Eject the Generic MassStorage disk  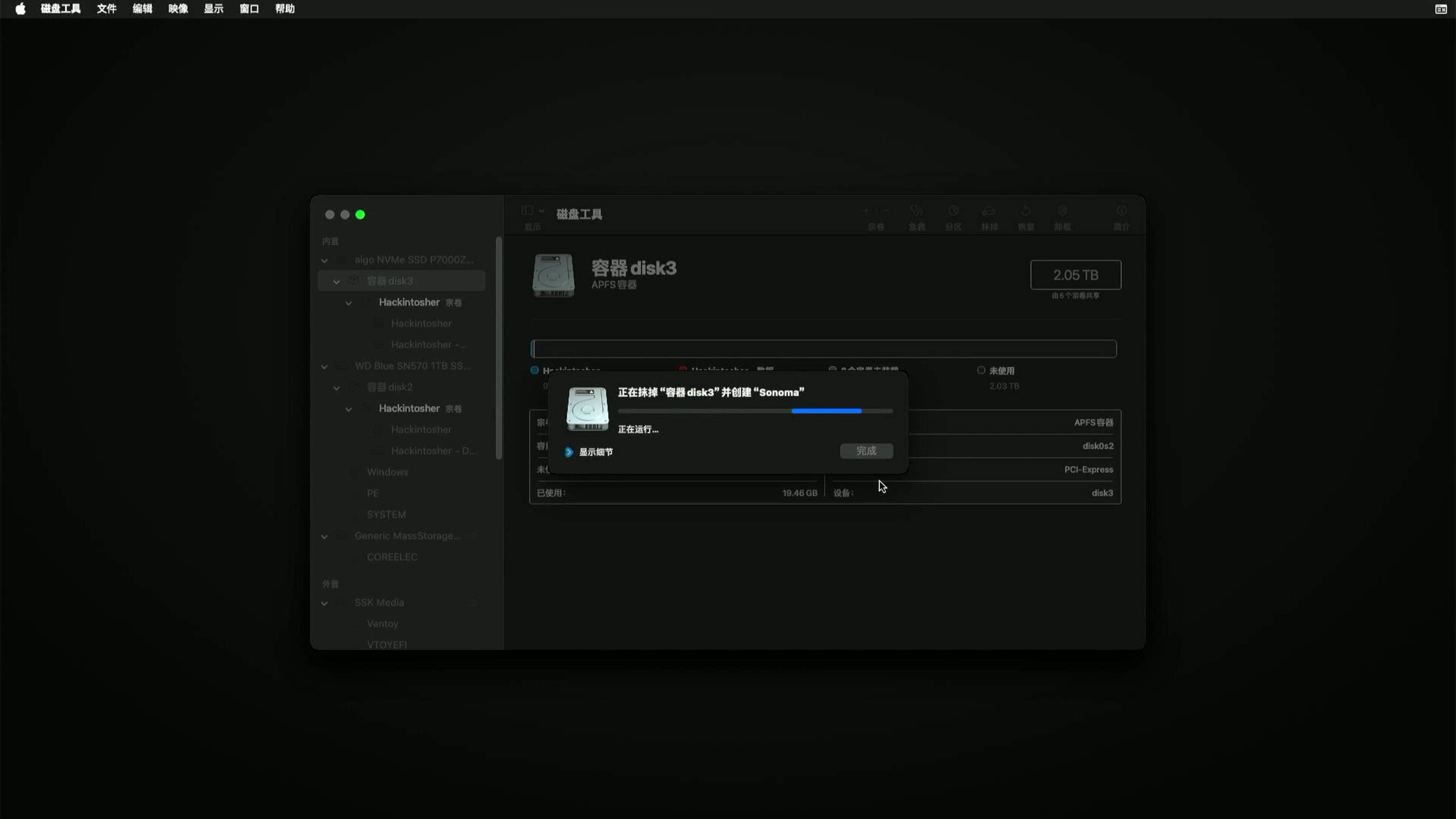coord(474,536)
